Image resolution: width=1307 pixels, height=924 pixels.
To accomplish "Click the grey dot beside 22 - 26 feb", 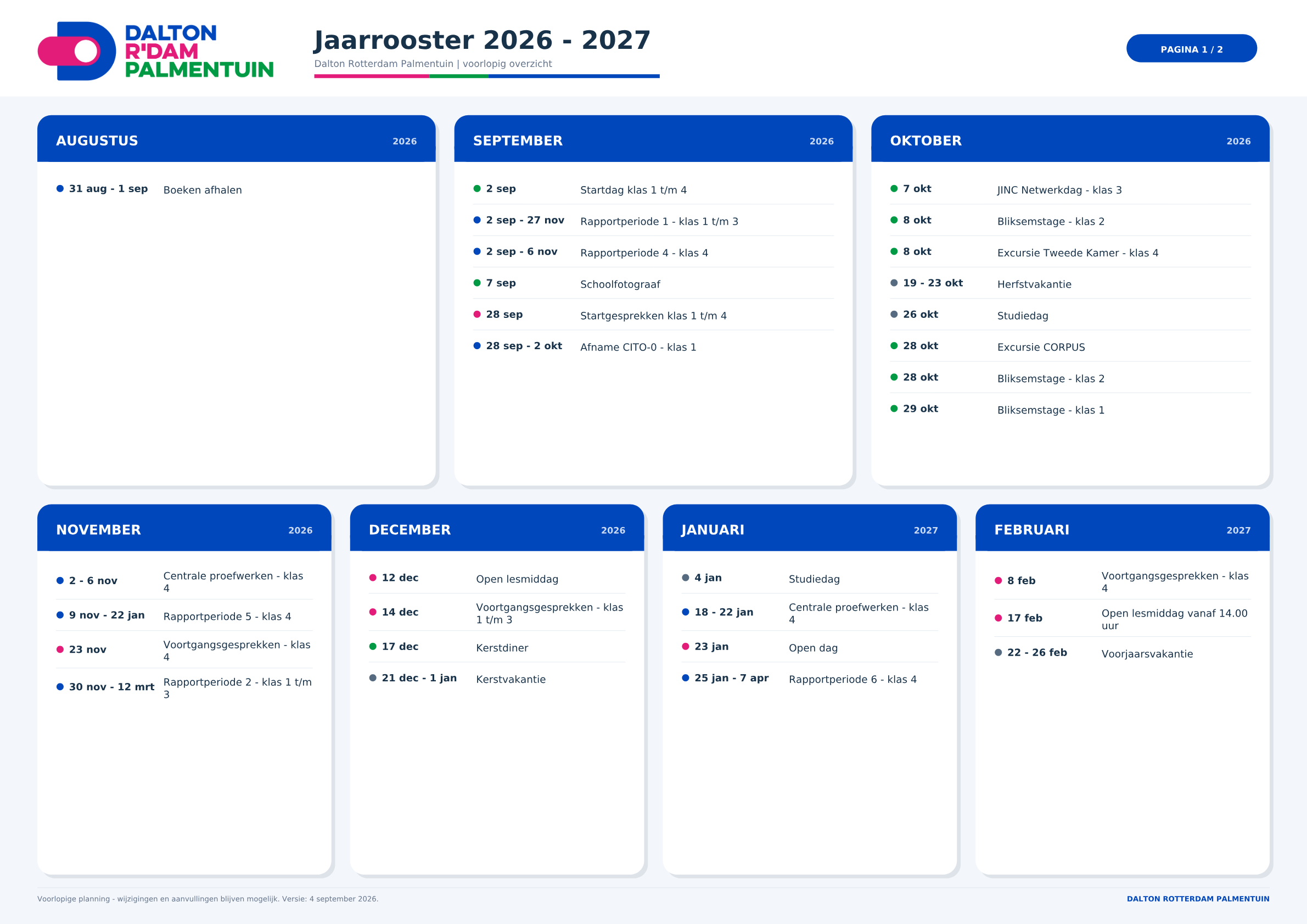I will click(998, 652).
